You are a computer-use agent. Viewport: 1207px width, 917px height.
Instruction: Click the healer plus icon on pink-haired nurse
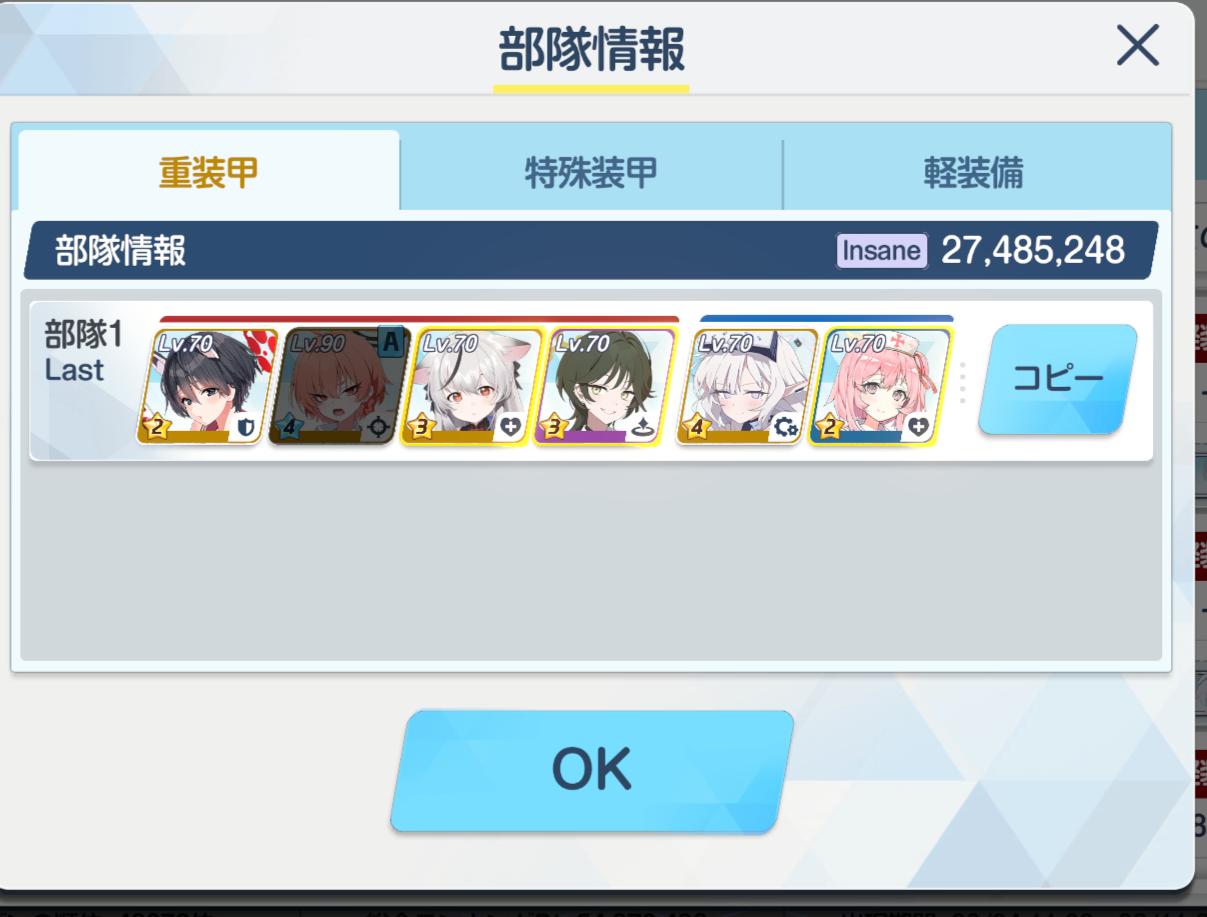(x=918, y=428)
